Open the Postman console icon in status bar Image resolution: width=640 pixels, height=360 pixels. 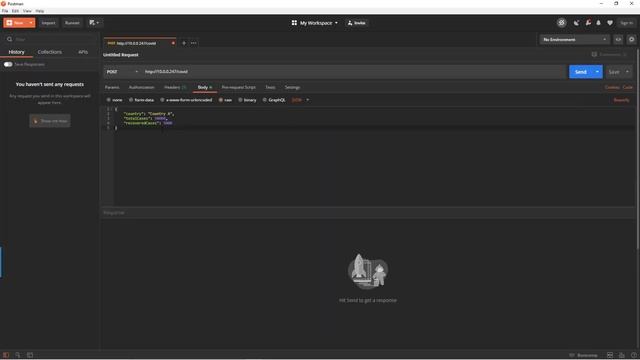(x=30, y=355)
